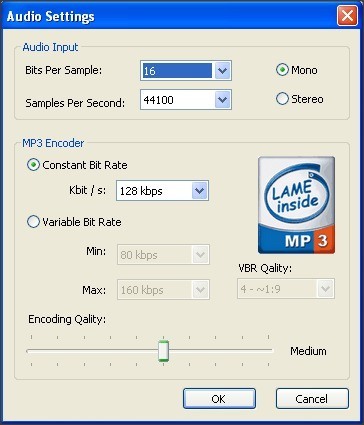This screenshot has width=364, height=425.
Task: Click the OK button
Action: pos(219,399)
